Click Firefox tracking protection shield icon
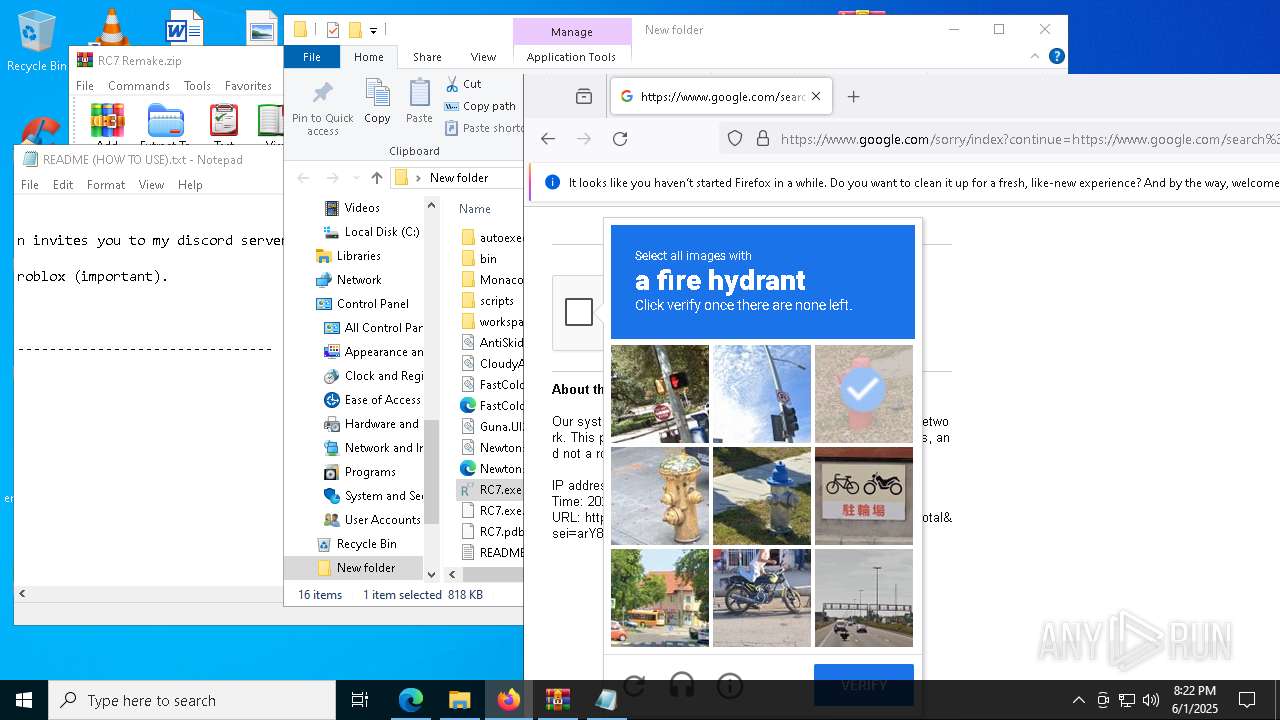This screenshot has height=720, width=1280. (x=735, y=139)
